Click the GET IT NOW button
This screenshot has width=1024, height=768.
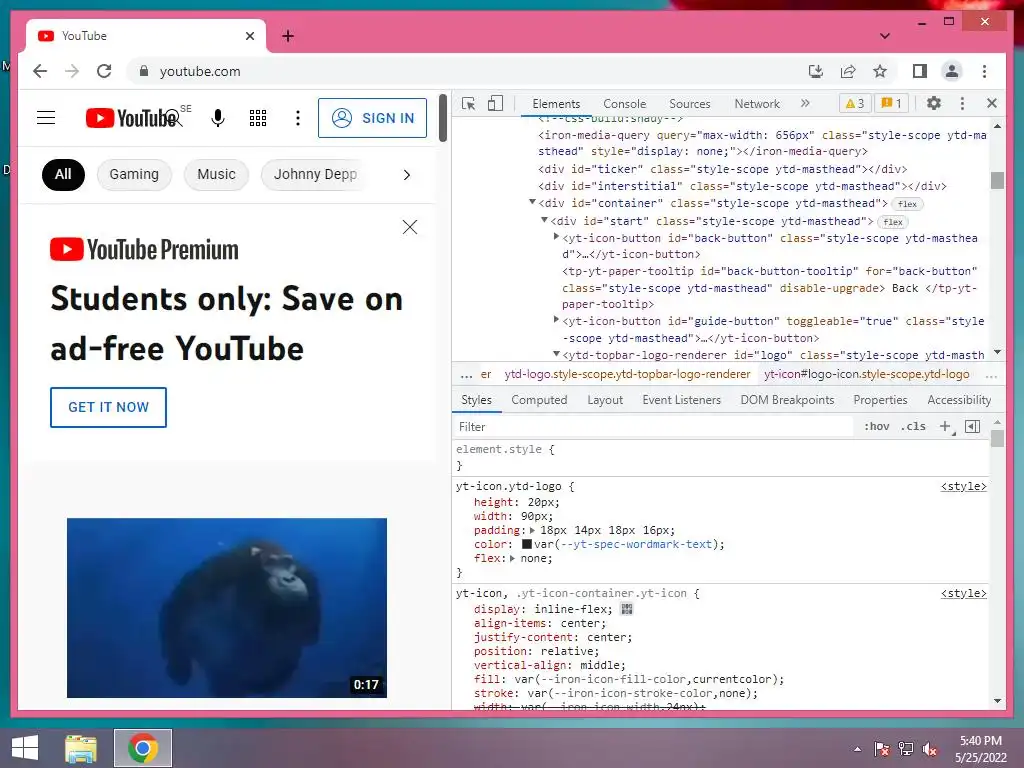click(x=108, y=408)
